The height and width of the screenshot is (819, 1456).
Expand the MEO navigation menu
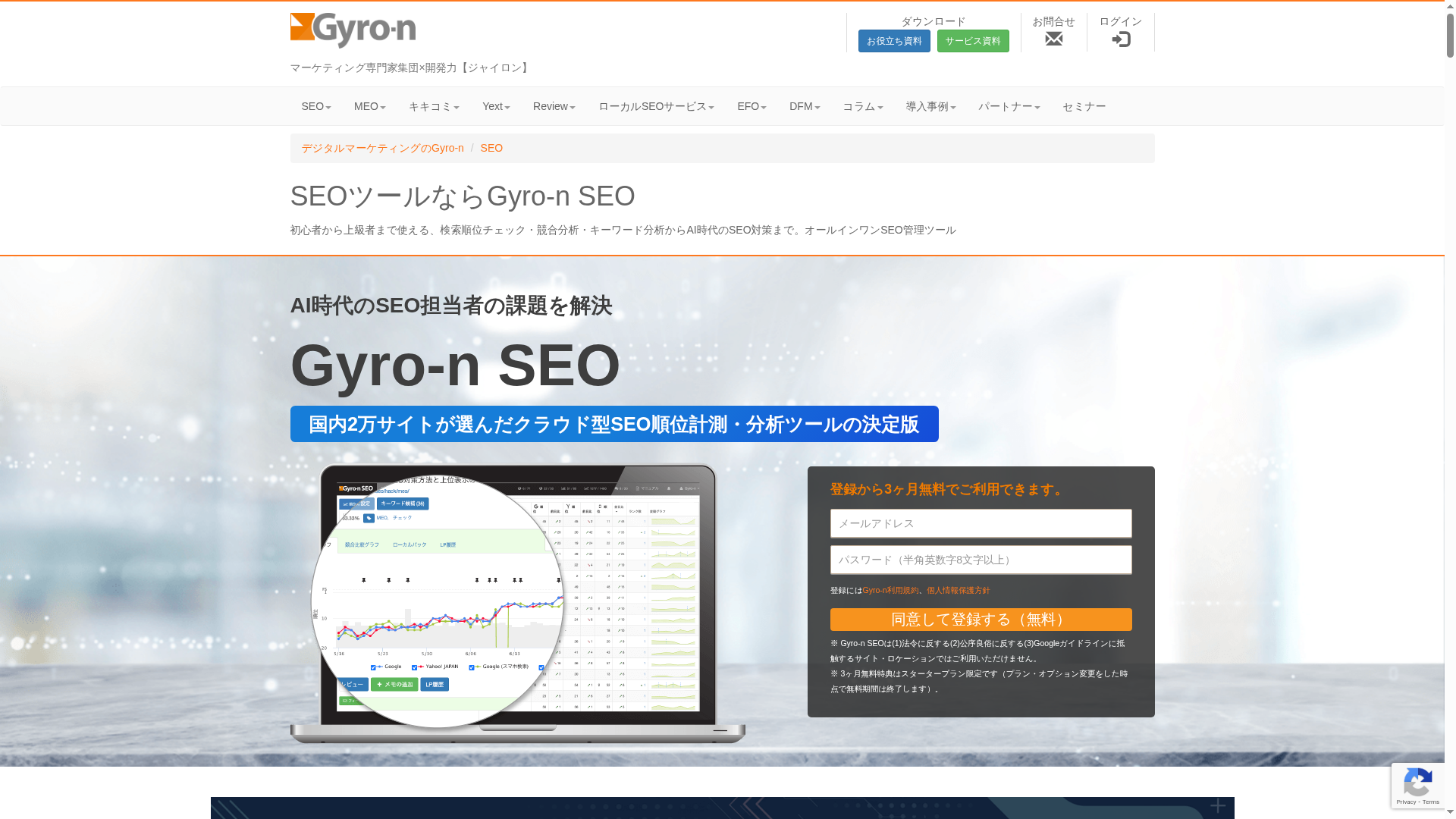point(370,106)
